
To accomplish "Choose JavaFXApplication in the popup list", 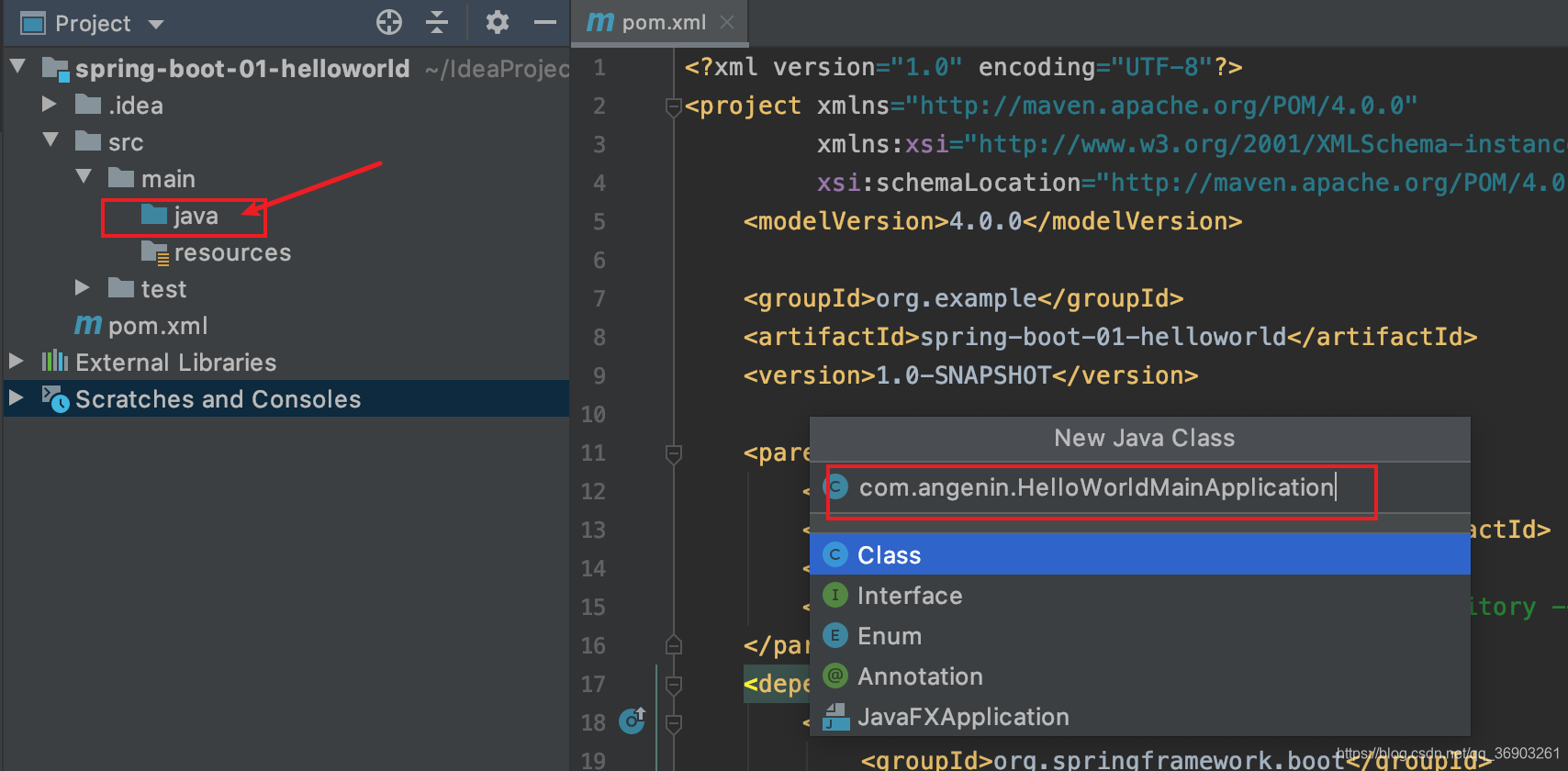I will [1140, 716].
